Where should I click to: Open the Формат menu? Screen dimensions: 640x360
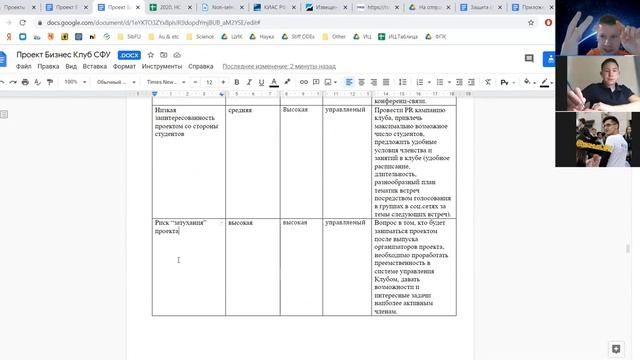click(x=124, y=66)
